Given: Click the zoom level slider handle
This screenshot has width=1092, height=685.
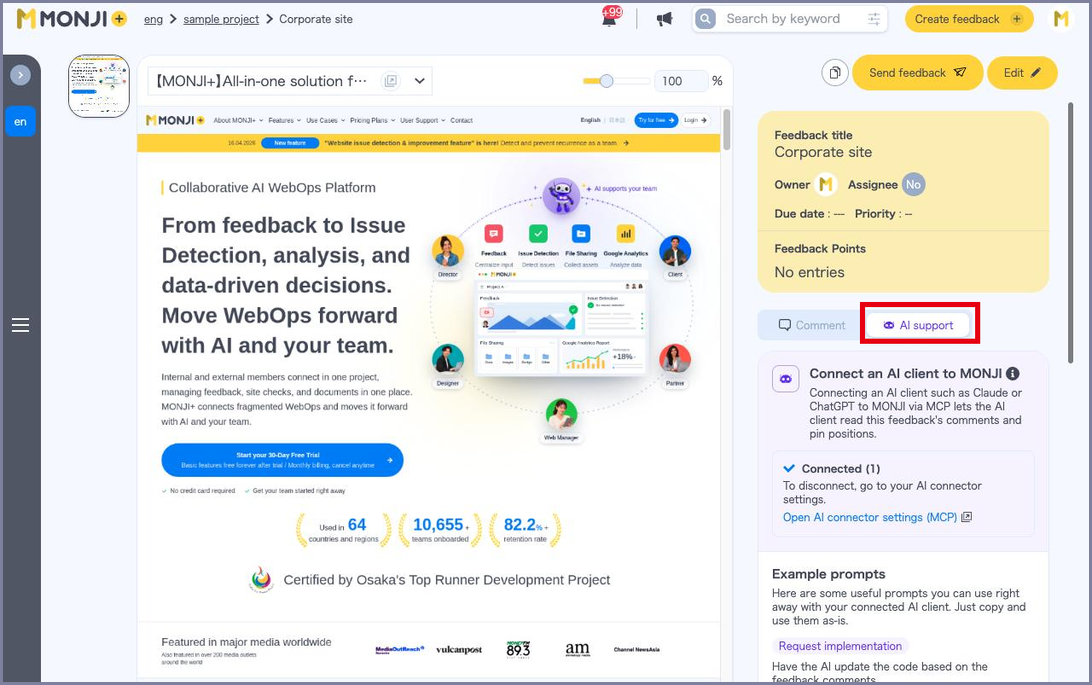Looking at the screenshot, I should pyautogui.click(x=607, y=81).
